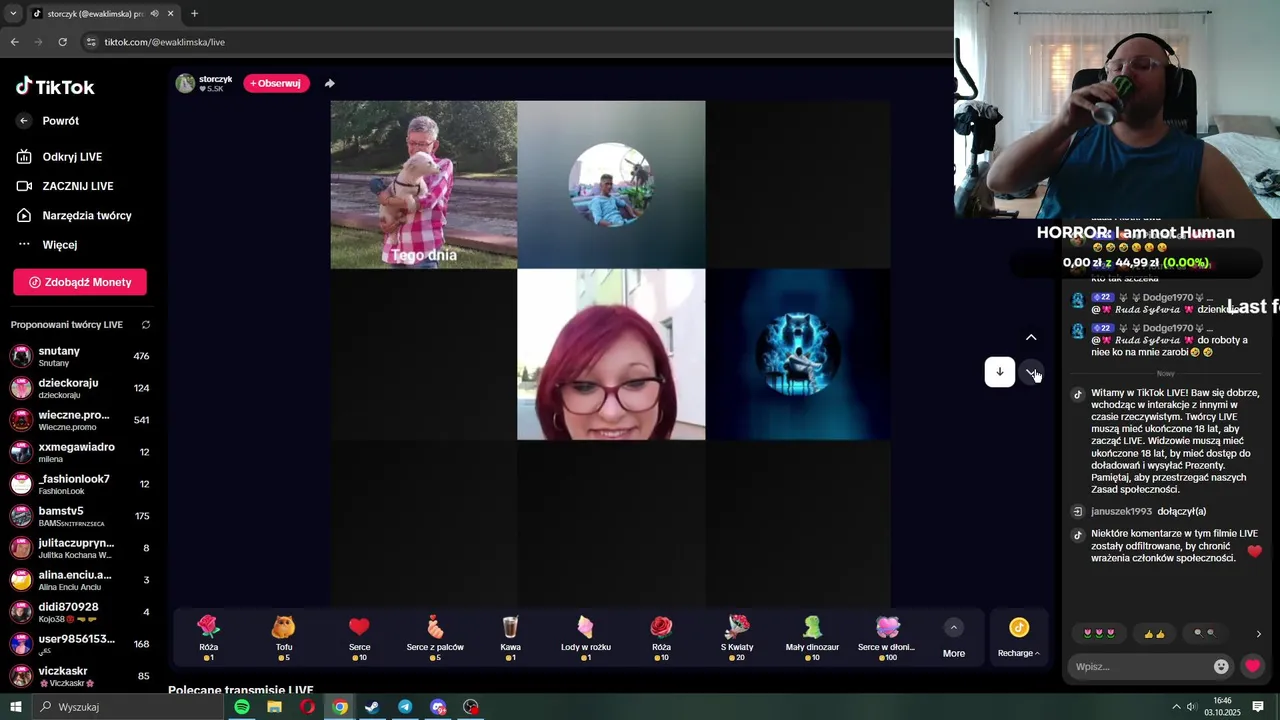Open dzieckoraju live creator

[80, 388]
